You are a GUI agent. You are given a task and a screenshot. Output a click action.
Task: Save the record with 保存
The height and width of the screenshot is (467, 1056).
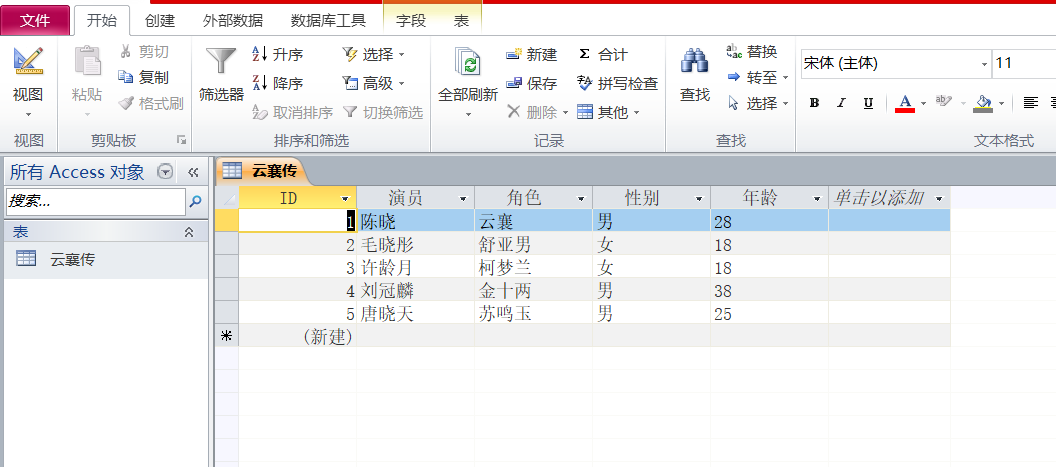[531, 84]
